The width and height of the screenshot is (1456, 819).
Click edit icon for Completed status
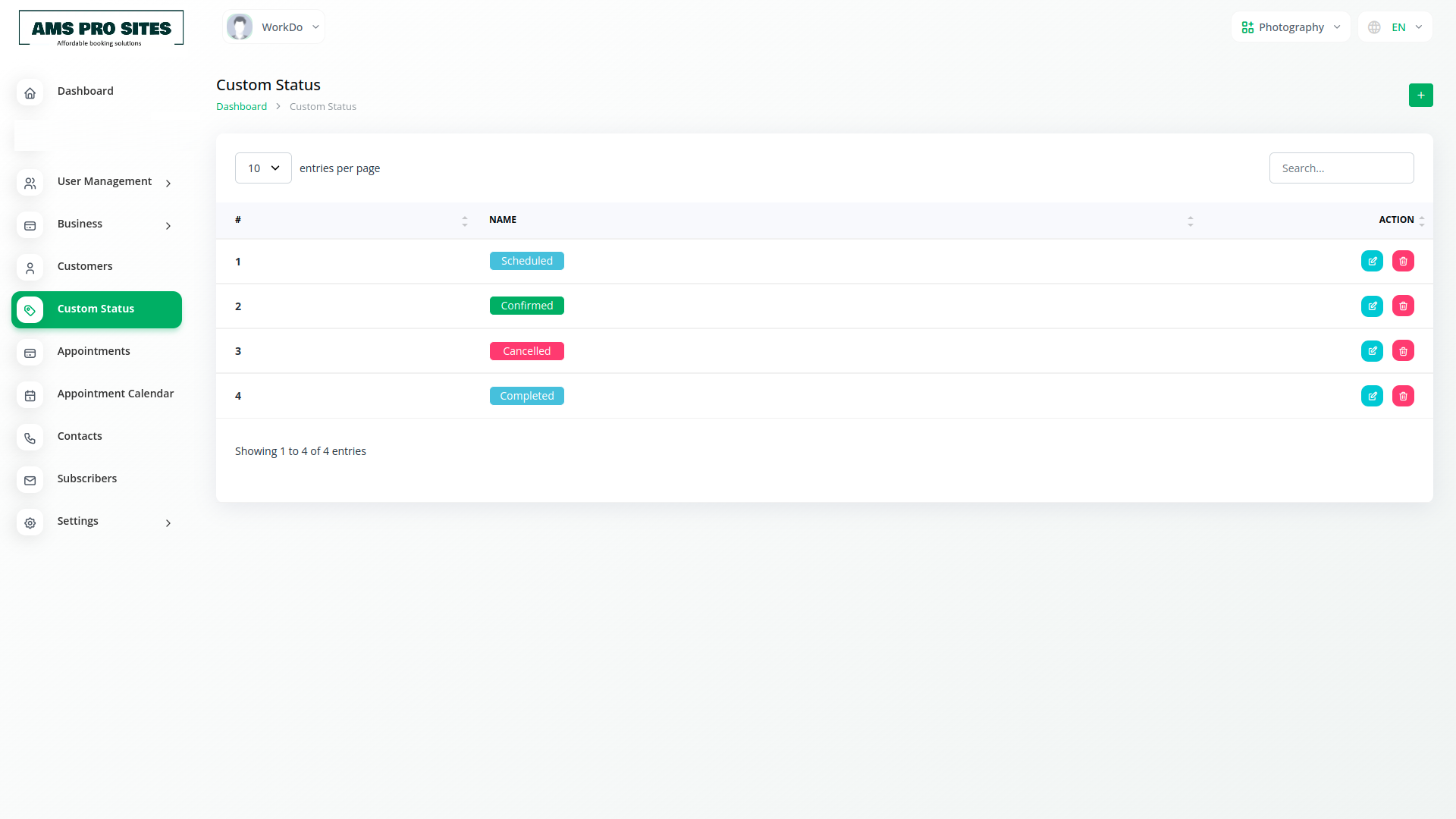point(1372,396)
